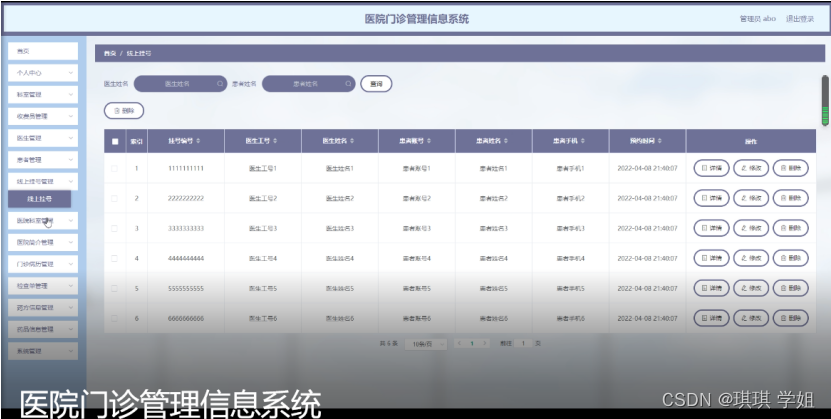Open 详情 for row 1111111111

coord(711,168)
